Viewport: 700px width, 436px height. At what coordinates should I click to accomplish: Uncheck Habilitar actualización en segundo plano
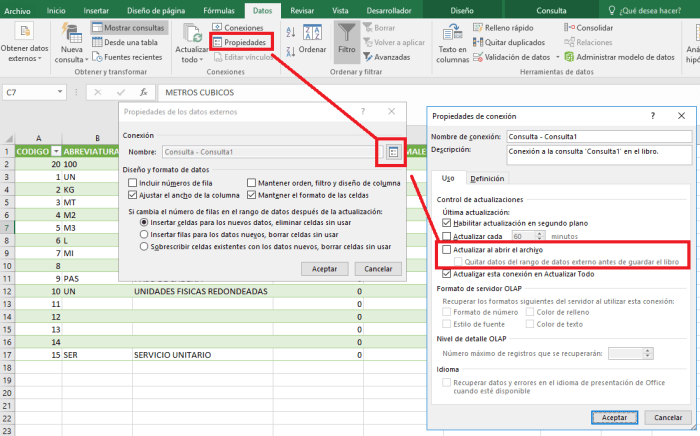[446, 223]
